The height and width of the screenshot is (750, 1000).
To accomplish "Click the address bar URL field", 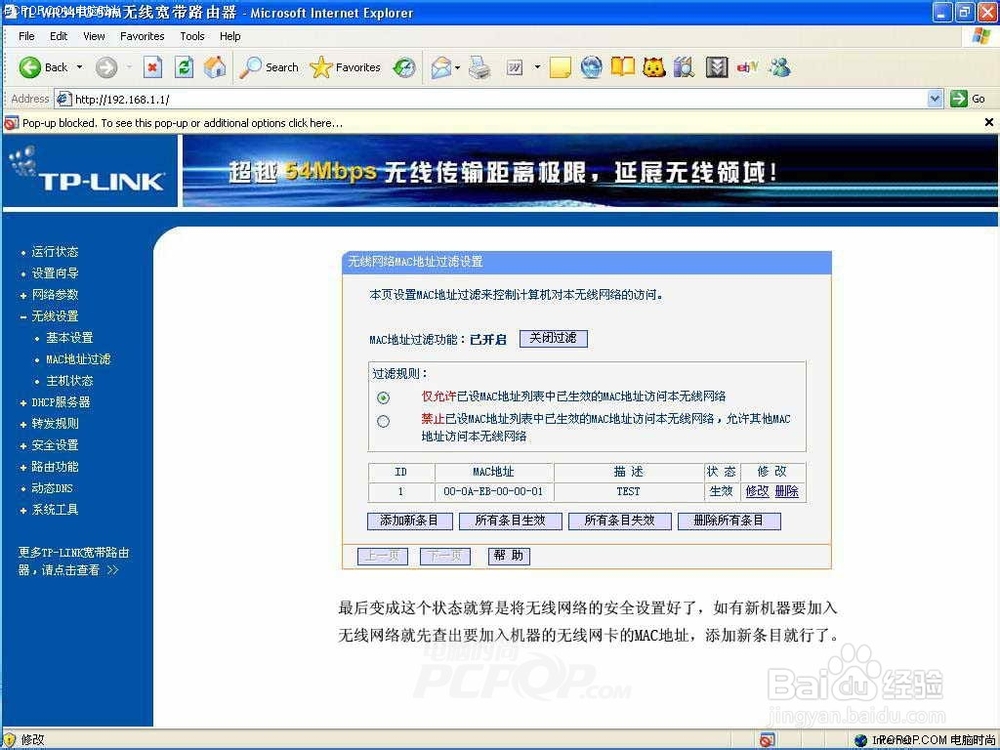I will (x=497, y=99).
